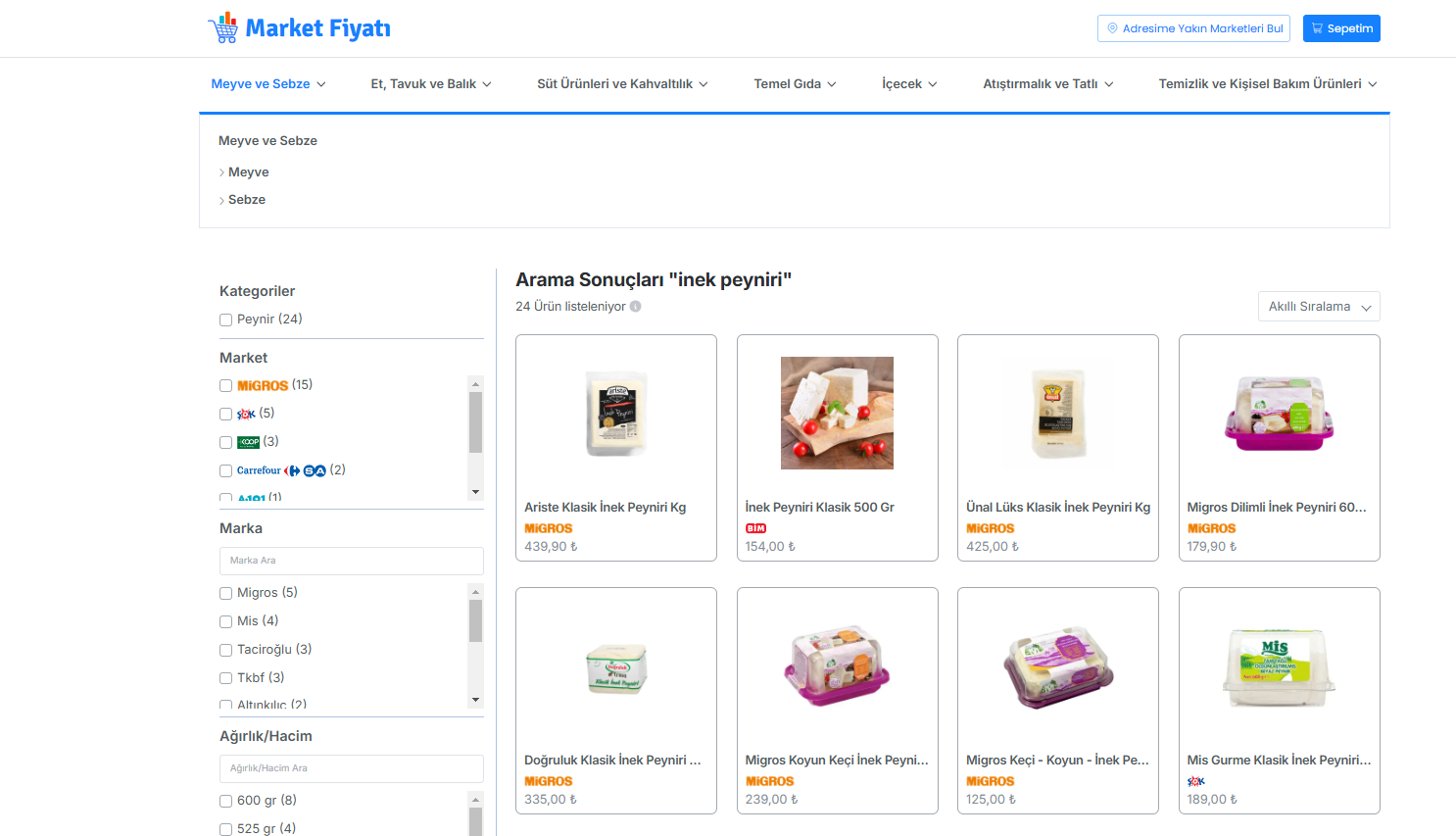Open the Akıllı Sıralama sort dropdown
Screen dimensions: 1456x836
point(1319,307)
